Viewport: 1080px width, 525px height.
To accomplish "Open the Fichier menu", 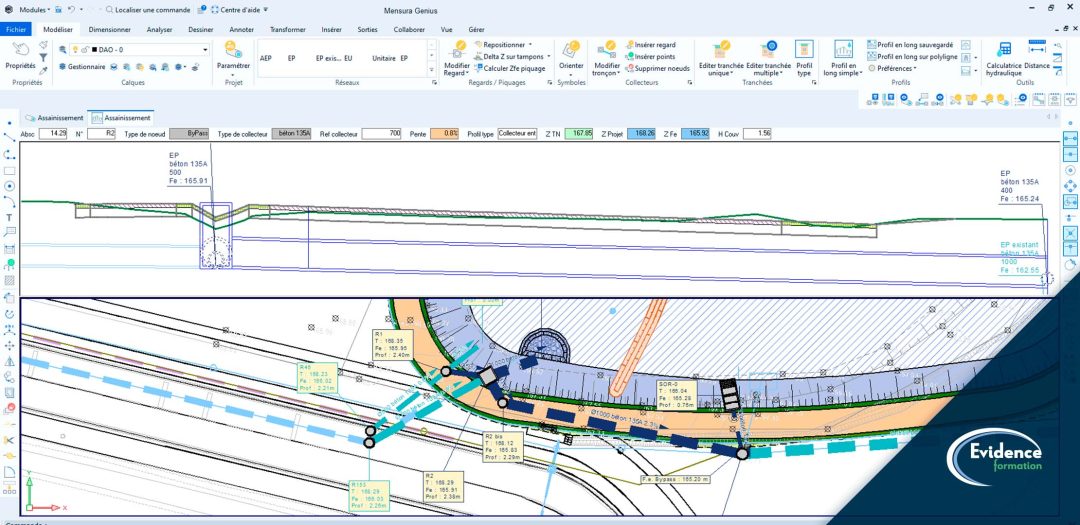I will pyautogui.click(x=17, y=30).
